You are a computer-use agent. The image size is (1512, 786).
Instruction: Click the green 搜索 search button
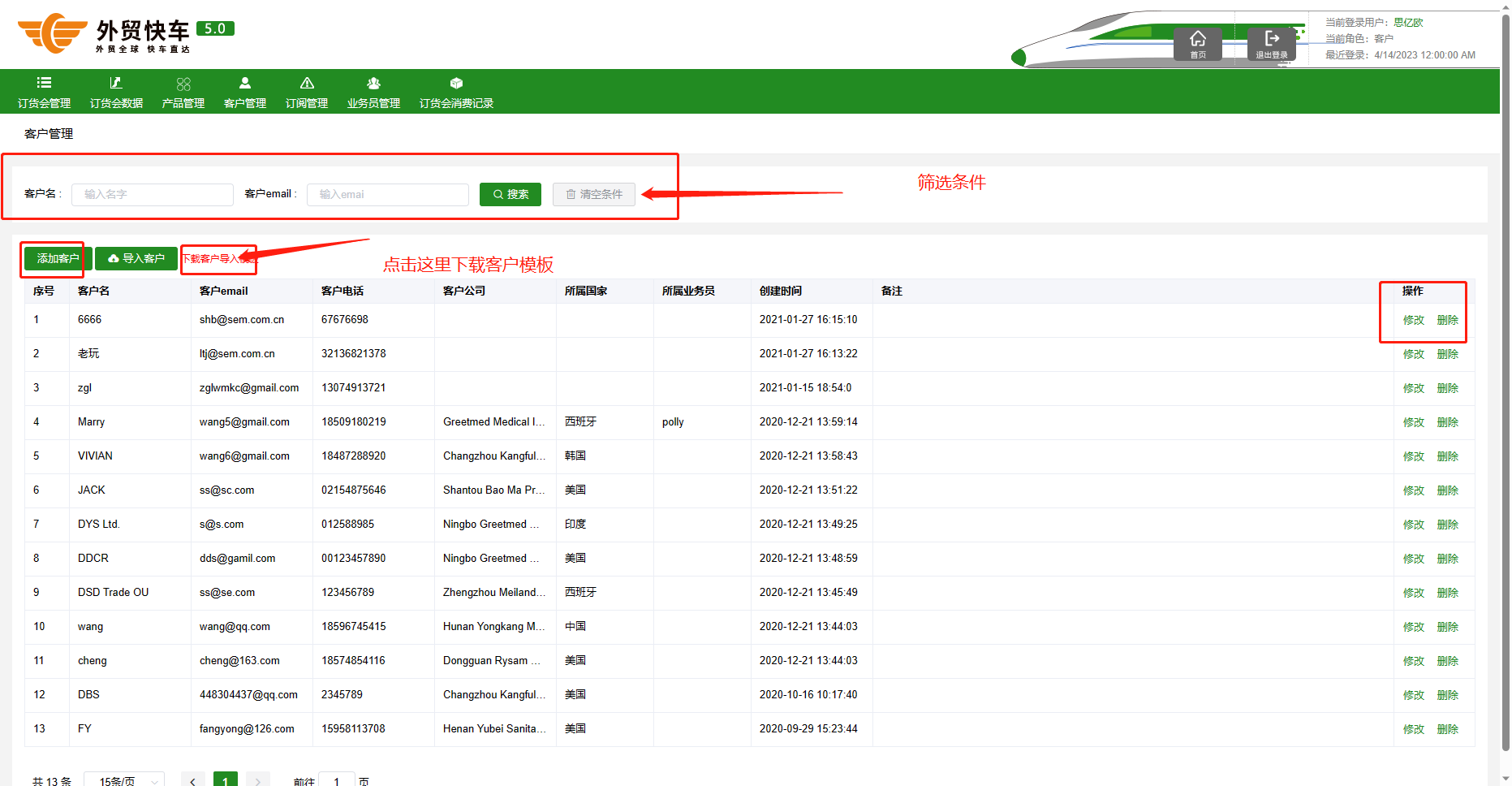point(510,194)
